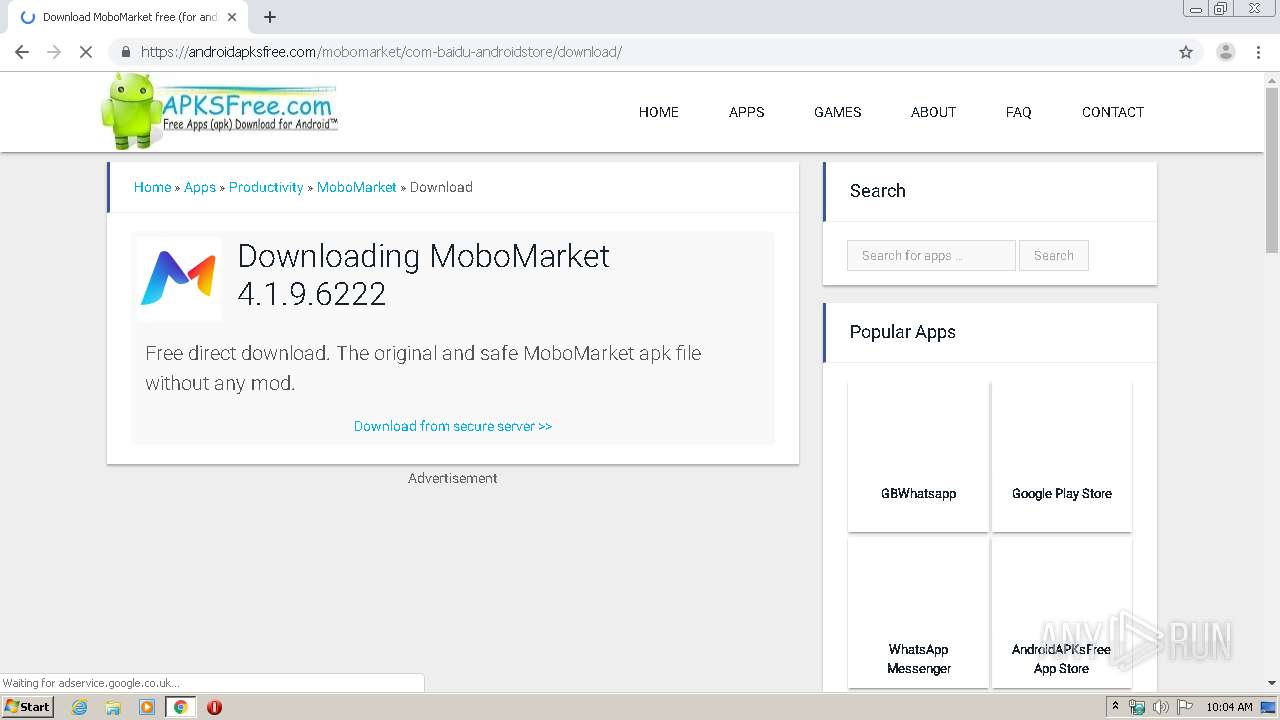Click the Downloading MoboMarket heading

point(423,275)
